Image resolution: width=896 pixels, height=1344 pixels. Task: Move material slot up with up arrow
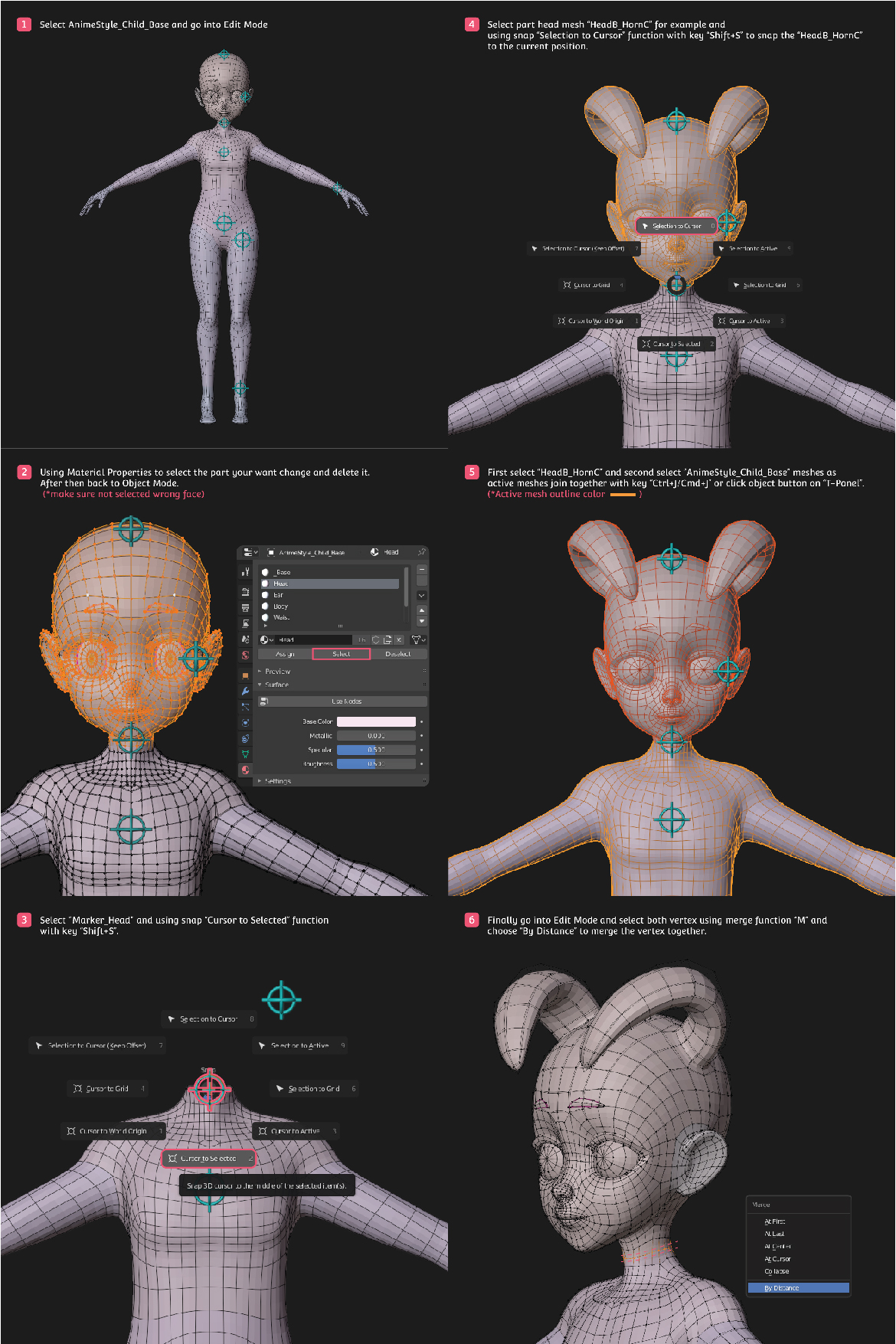tap(422, 610)
